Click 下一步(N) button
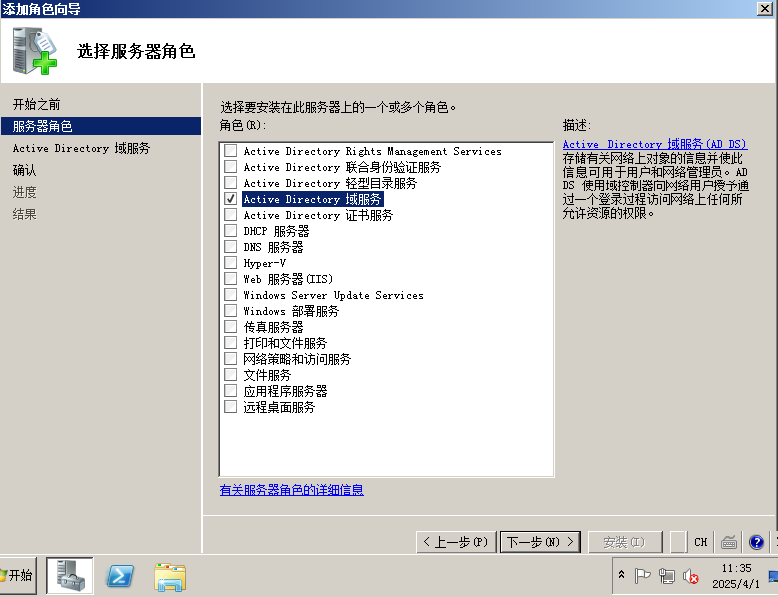This screenshot has height=597, width=778. pos(540,542)
